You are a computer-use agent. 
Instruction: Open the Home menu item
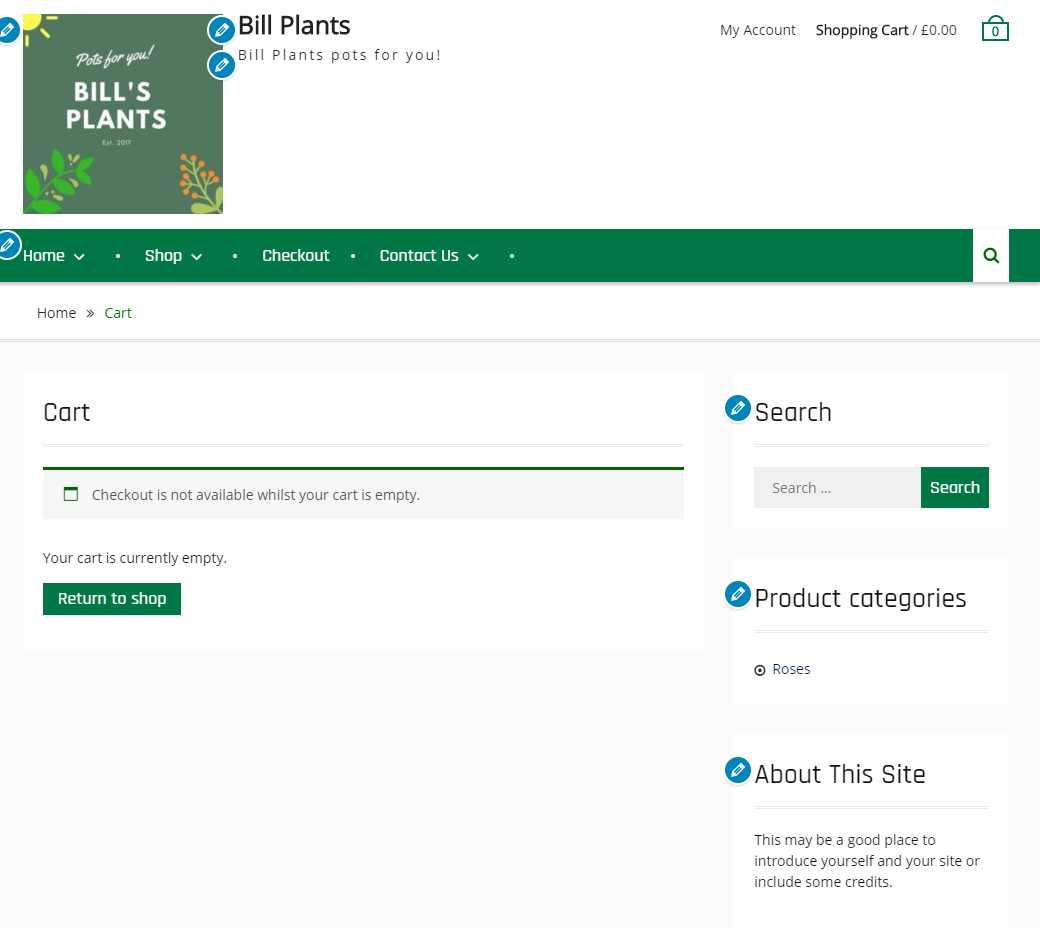(x=44, y=255)
